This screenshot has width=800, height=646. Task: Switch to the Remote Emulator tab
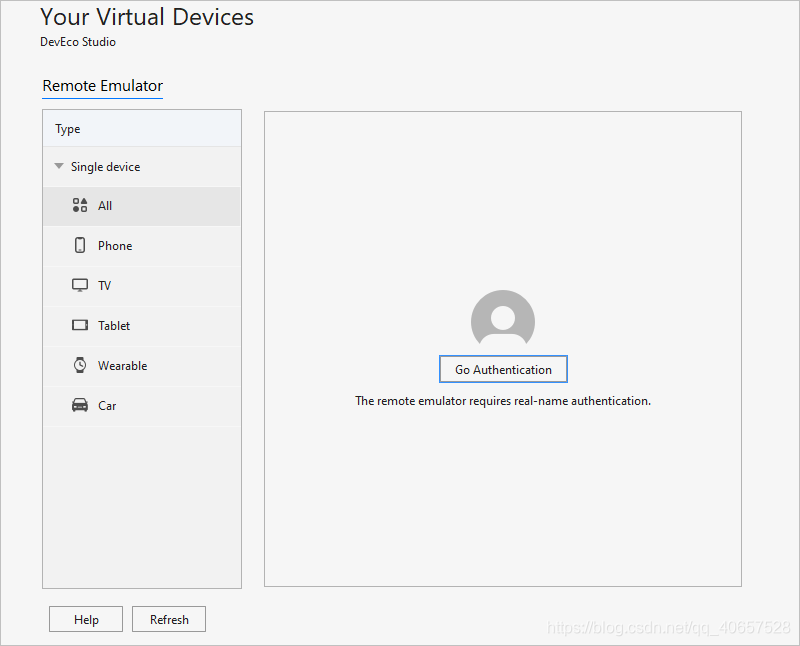pyautogui.click(x=103, y=86)
